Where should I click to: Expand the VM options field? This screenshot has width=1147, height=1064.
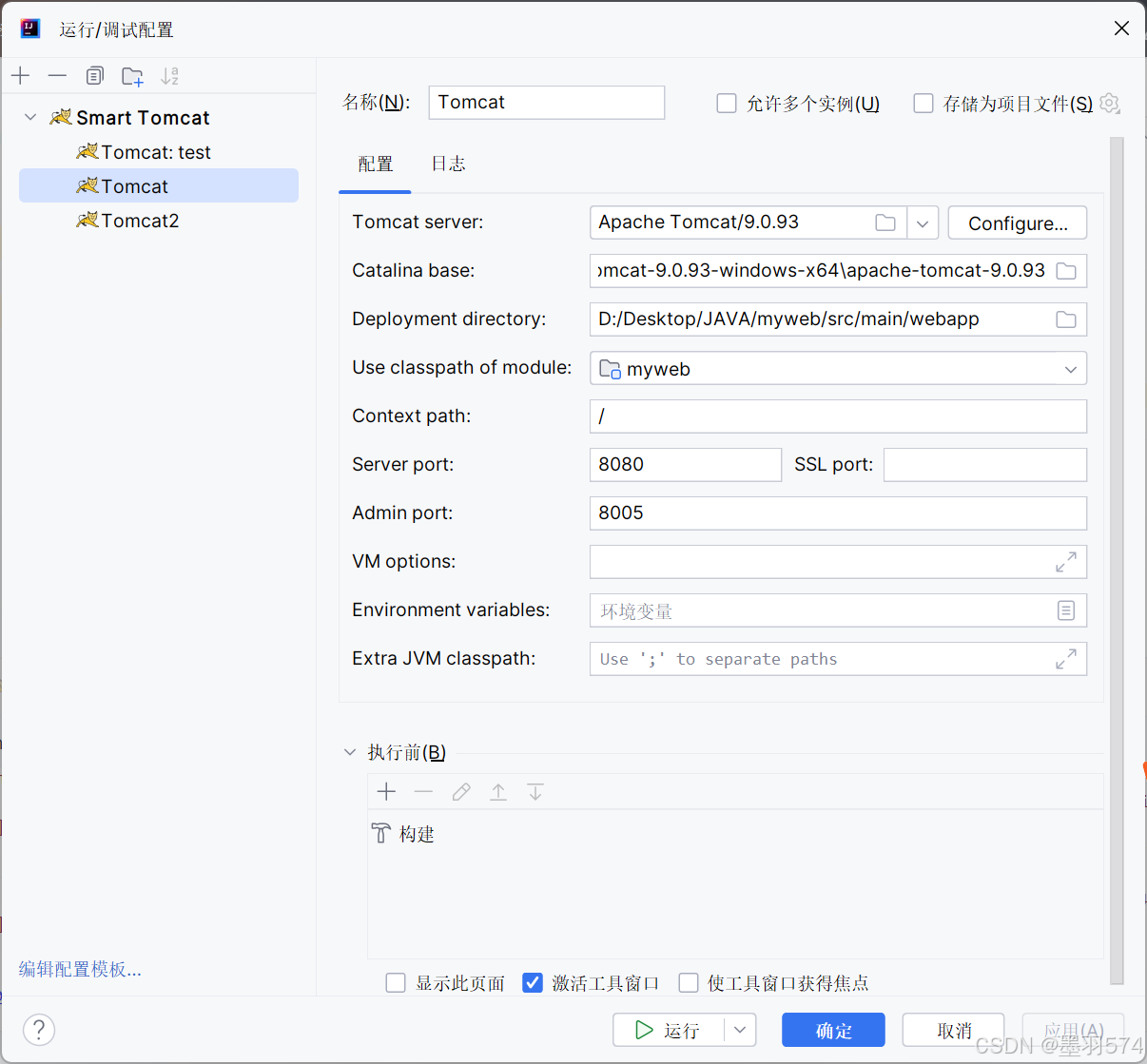click(1066, 562)
